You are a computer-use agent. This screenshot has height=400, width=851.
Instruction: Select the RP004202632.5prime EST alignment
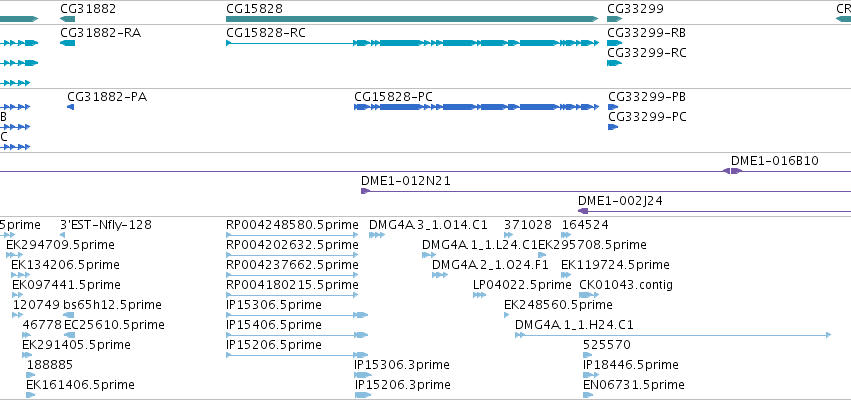(292, 255)
